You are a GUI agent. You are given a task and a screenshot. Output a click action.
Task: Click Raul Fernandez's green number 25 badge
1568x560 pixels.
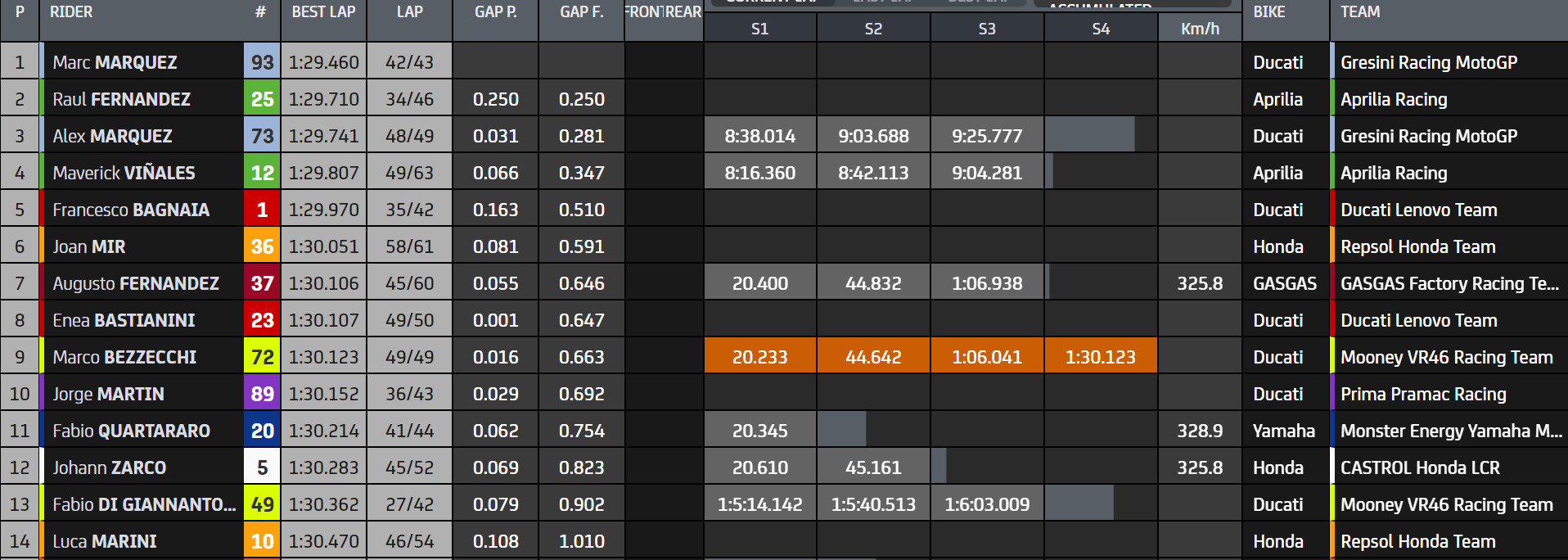(262, 99)
